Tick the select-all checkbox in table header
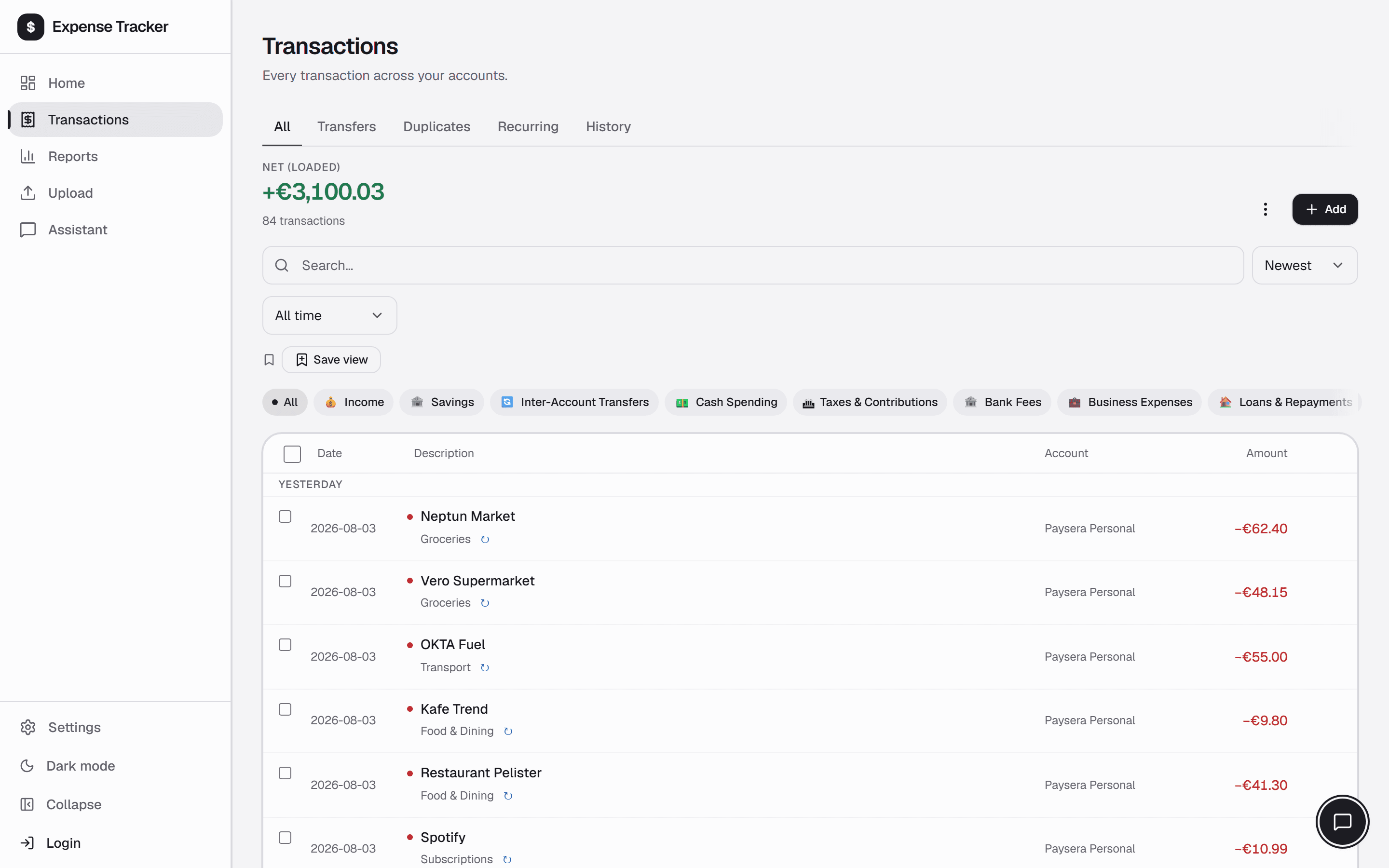The width and height of the screenshot is (1389, 868). [292, 454]
